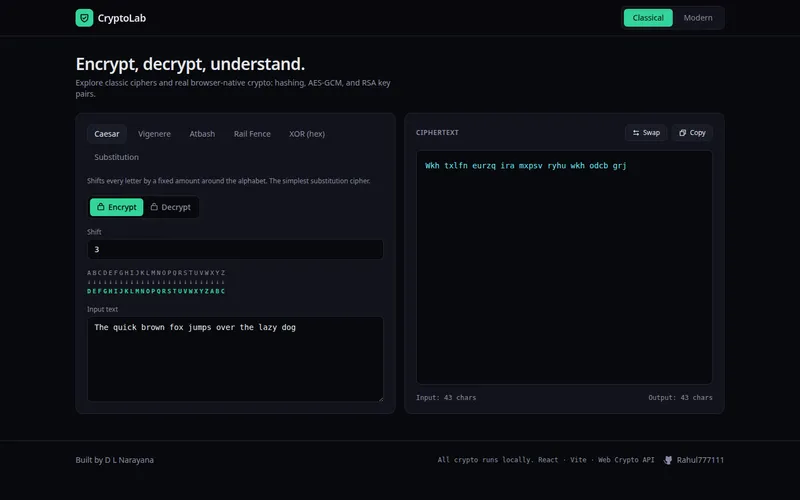Screen dimensions: 800x500
Task: Click the plain alphabet row A to Z
Action: [156, 273]
